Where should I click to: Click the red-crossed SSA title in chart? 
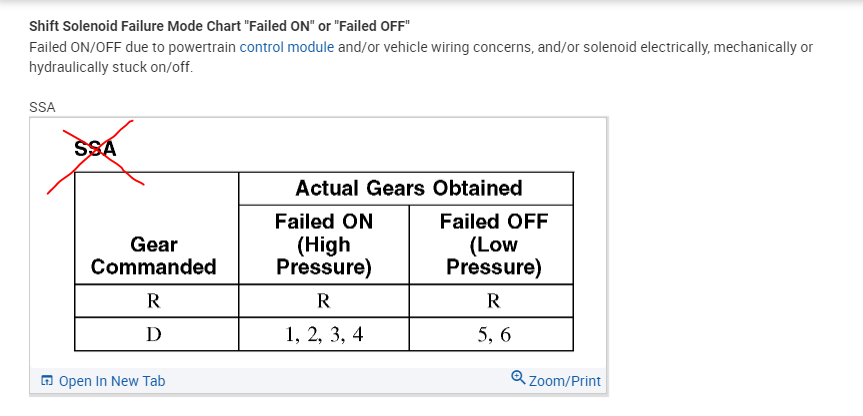tap(96, 149)
